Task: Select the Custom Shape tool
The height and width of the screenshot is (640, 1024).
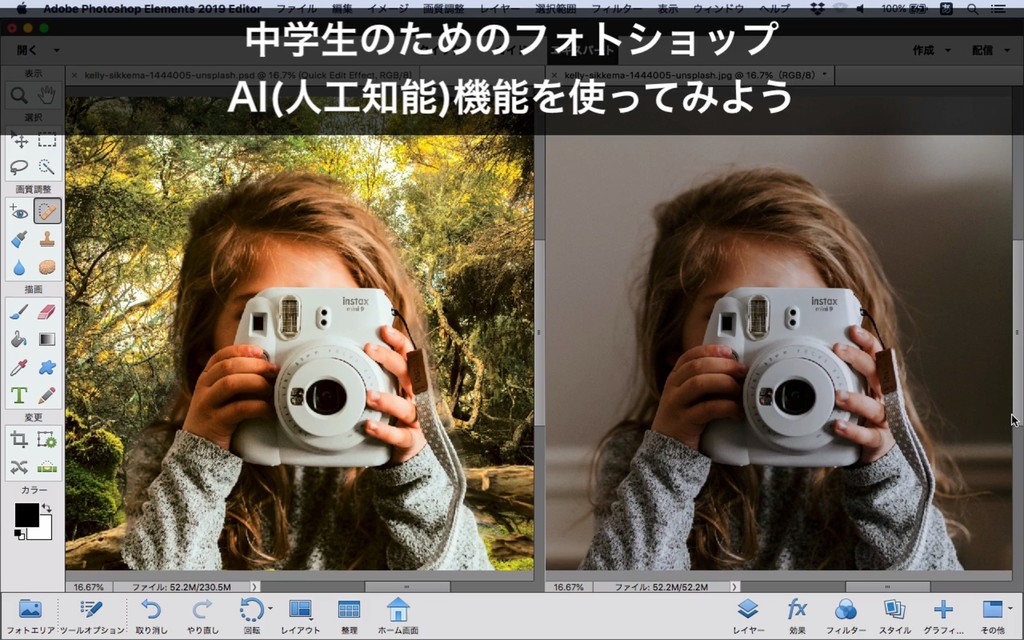Action: 46,367
